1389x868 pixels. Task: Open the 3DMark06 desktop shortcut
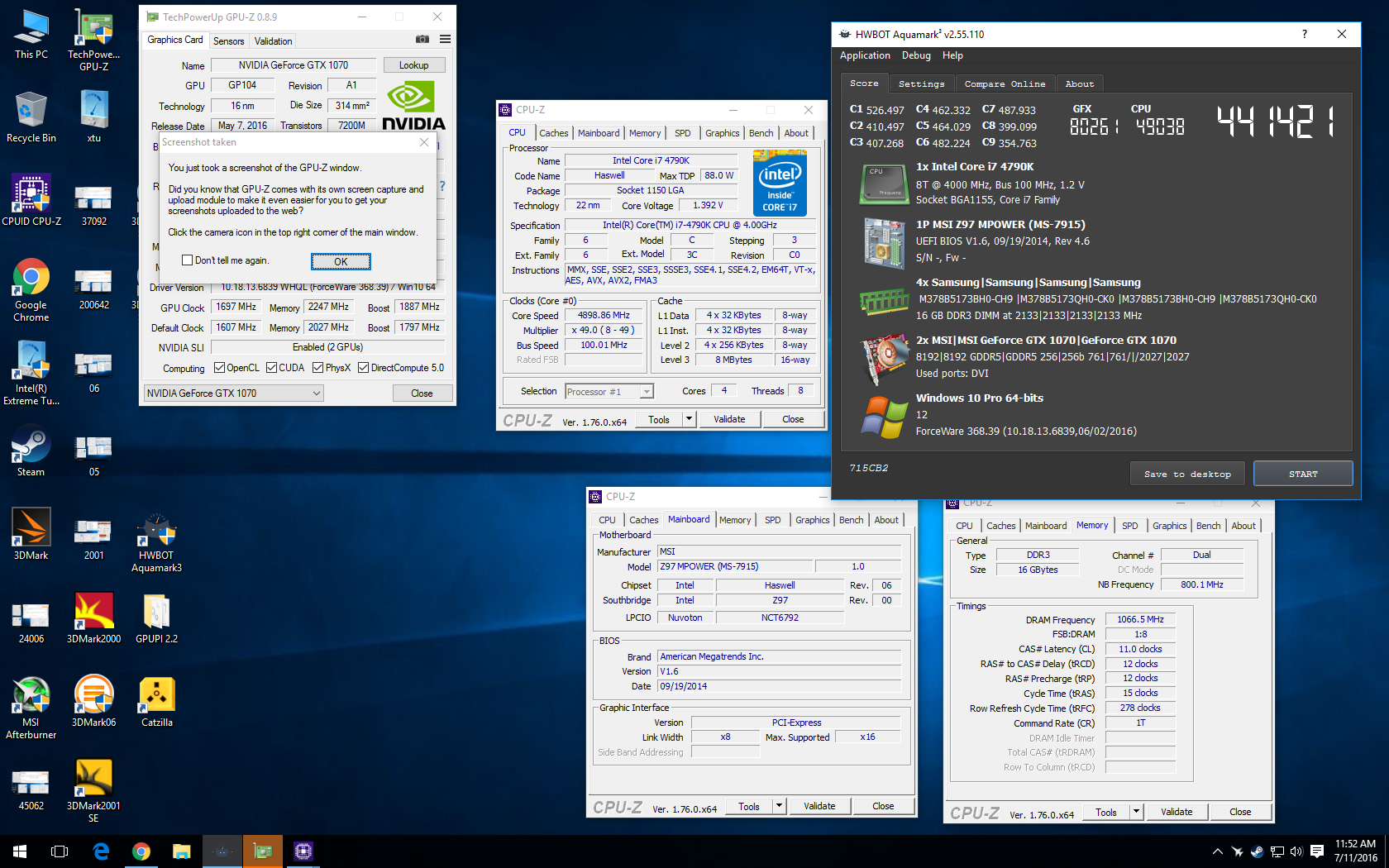coord(94,702)
